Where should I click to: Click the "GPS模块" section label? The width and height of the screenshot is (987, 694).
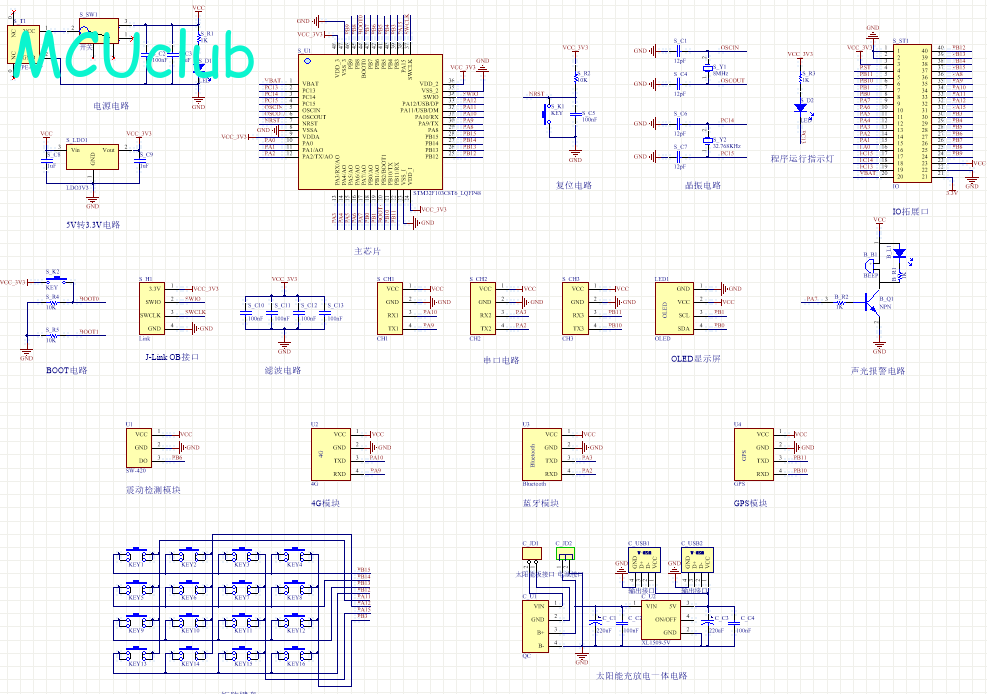click(x=750, y=503)
